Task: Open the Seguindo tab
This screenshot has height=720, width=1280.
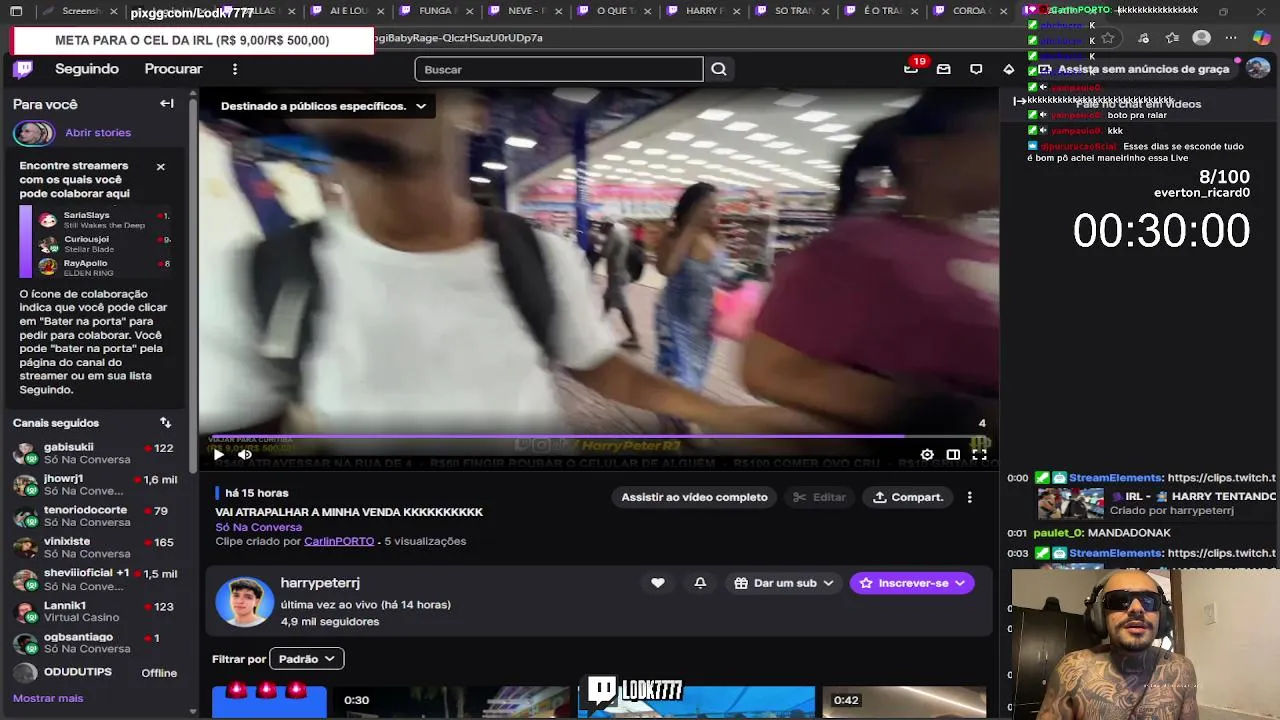Action: 87,69
